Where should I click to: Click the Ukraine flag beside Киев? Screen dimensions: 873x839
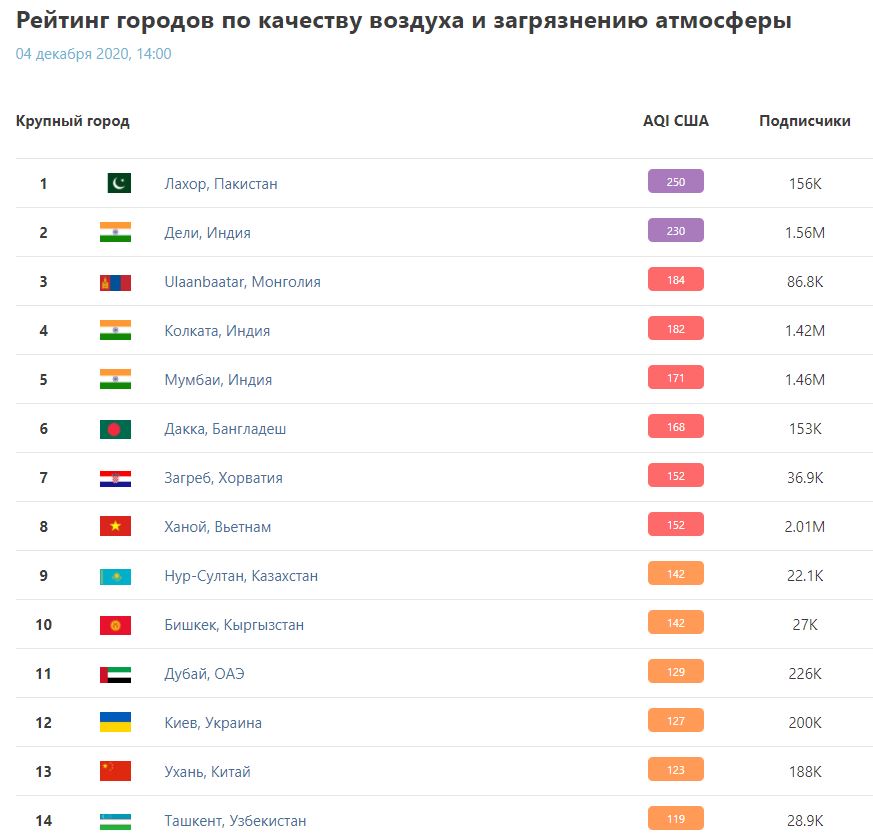[115, 723]
